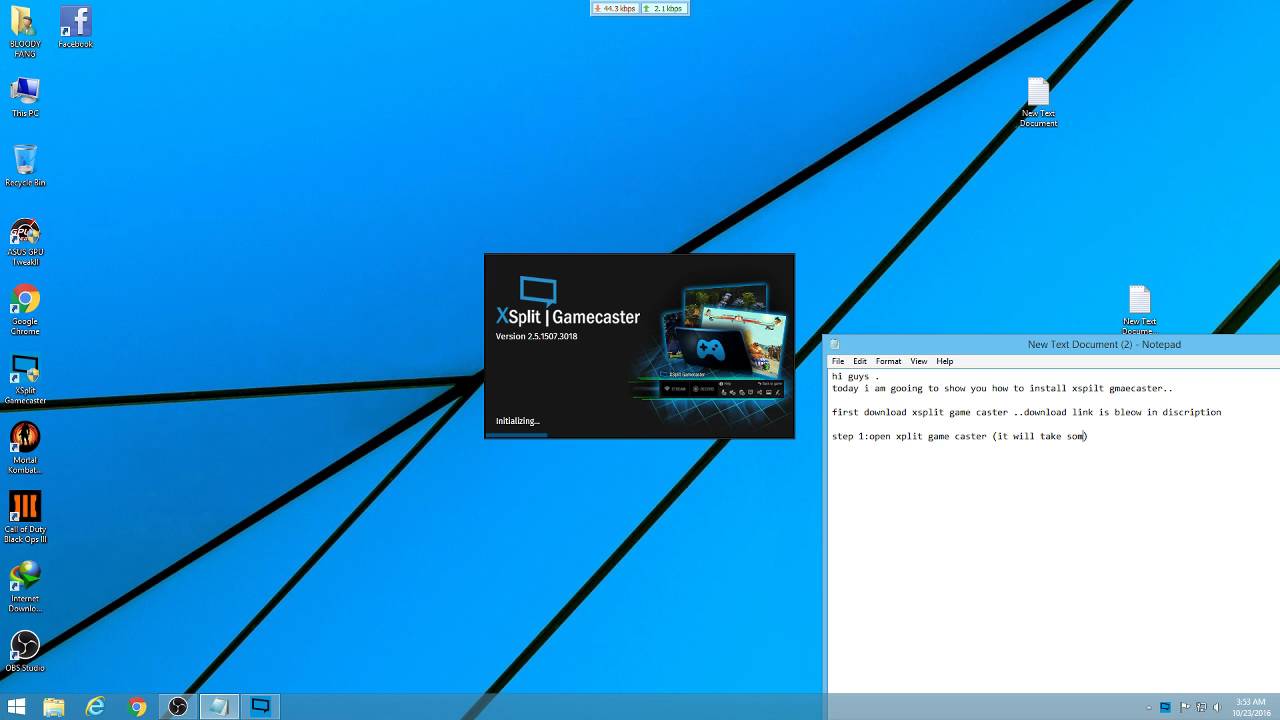Viewport: 1280px width, 720px height.
Task: Select the Internet Download Manager shortcut
Action: coord(24,586)
